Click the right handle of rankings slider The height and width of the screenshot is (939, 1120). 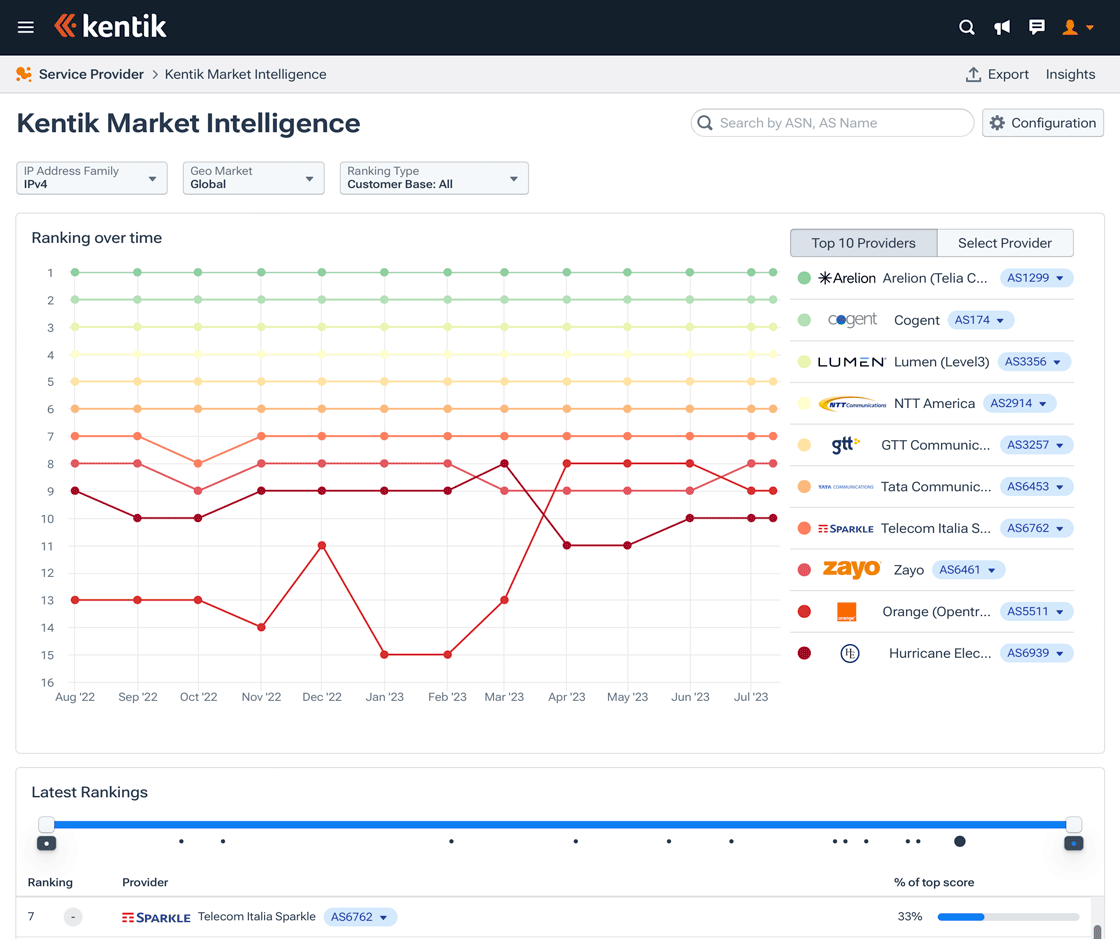[1073, 825]
